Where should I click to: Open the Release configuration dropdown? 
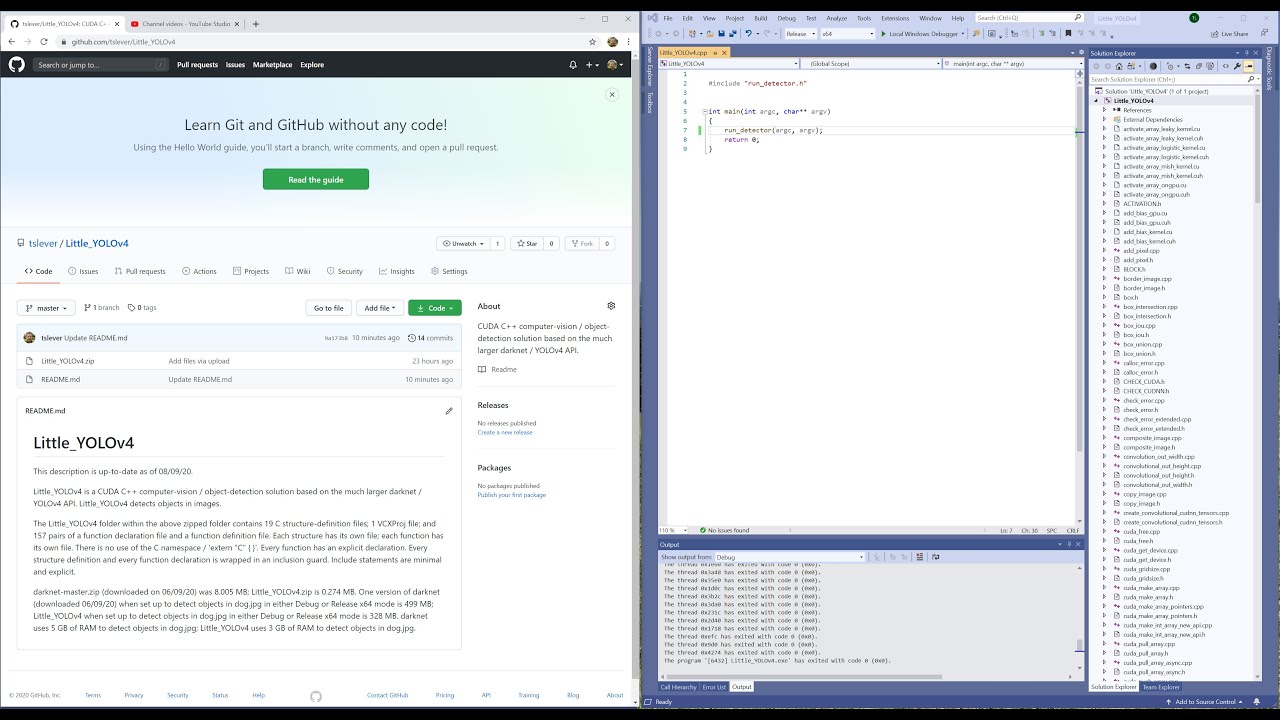tap(799, 34)
